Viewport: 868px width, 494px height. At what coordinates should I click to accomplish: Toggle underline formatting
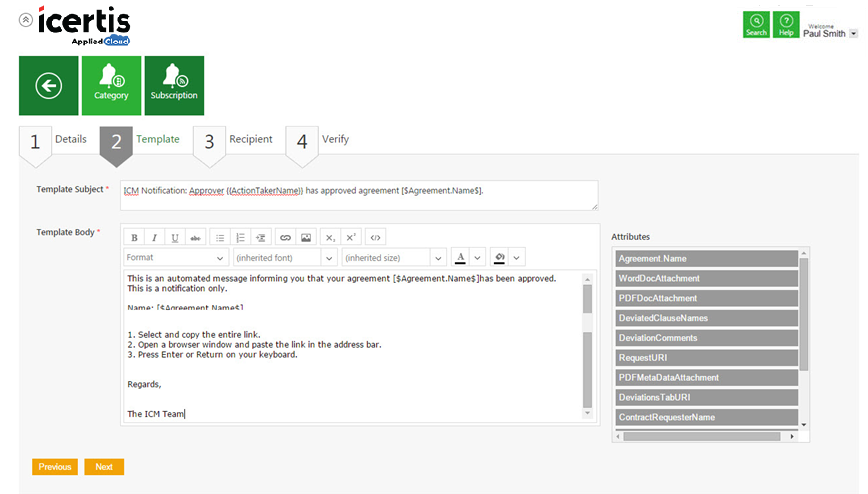tap(175, 237)
